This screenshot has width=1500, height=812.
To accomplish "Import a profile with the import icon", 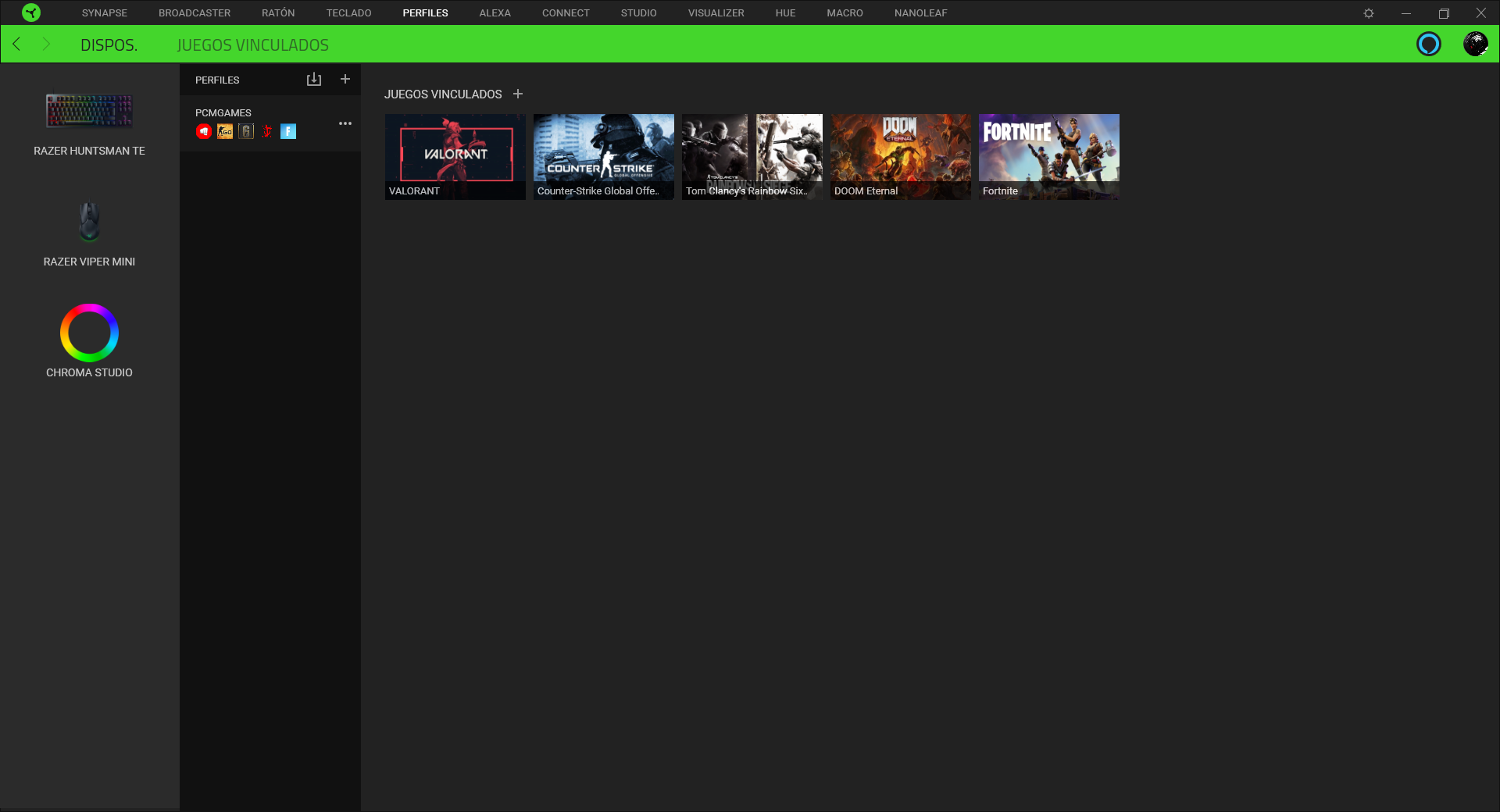I will coord(314,79).
